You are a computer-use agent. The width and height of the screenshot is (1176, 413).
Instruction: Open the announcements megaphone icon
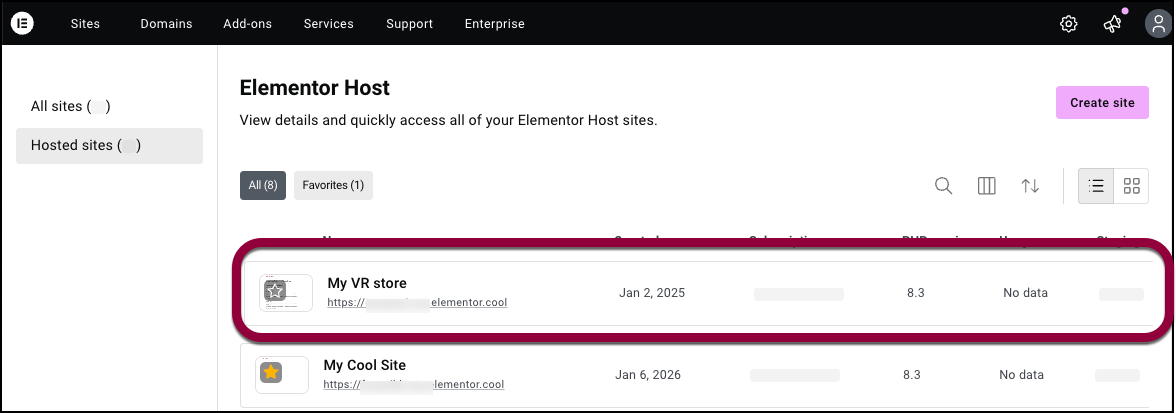(1112, 24)
